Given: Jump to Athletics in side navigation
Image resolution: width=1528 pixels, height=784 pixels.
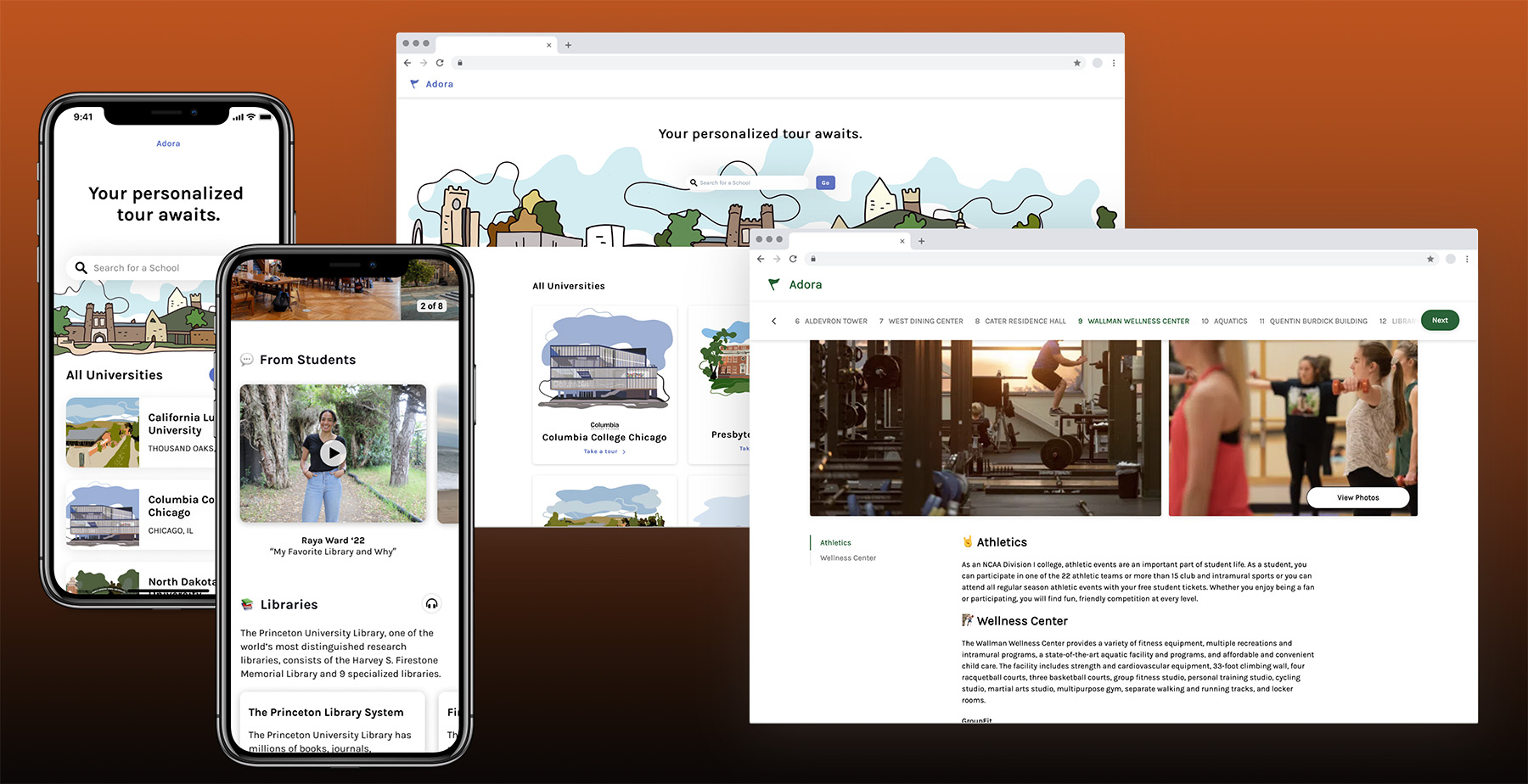Looking at the screenshot, I should point(835,543).
